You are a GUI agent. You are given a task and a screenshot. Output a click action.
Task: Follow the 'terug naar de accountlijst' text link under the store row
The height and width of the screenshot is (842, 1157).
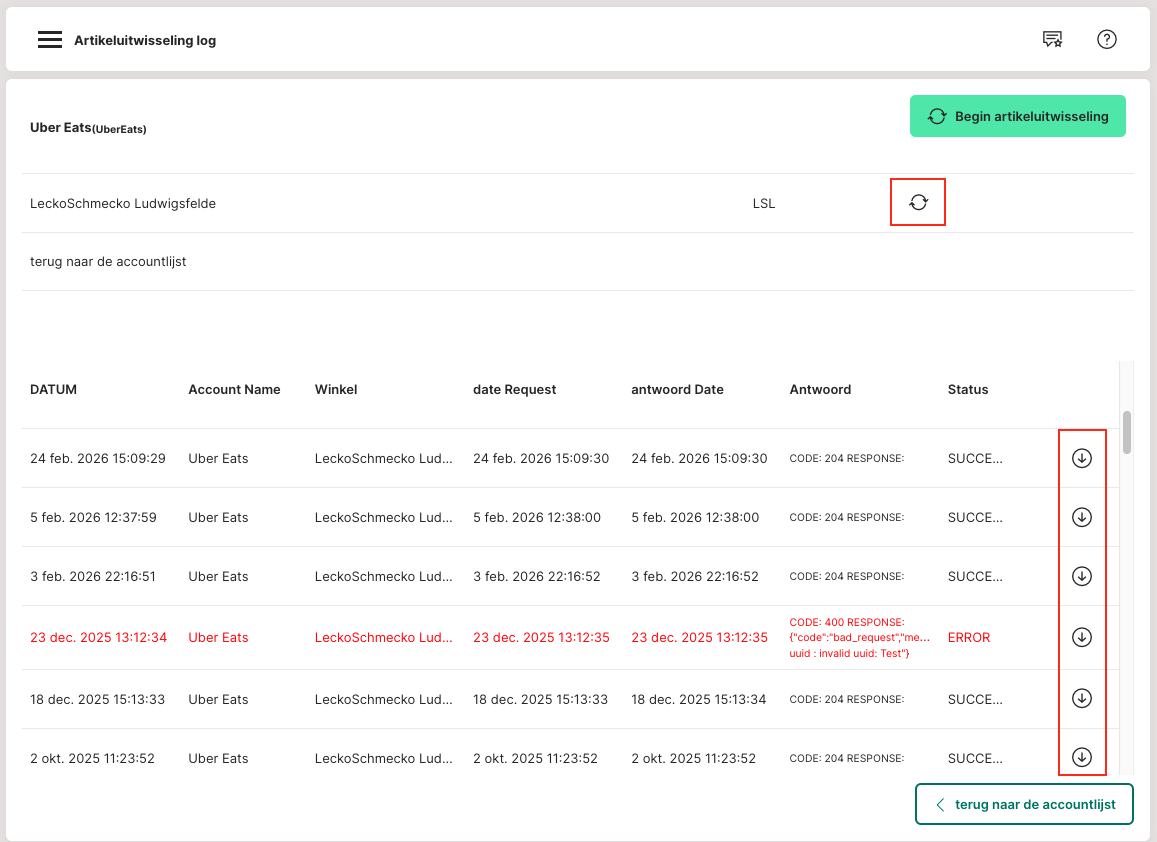click(108, 262)
